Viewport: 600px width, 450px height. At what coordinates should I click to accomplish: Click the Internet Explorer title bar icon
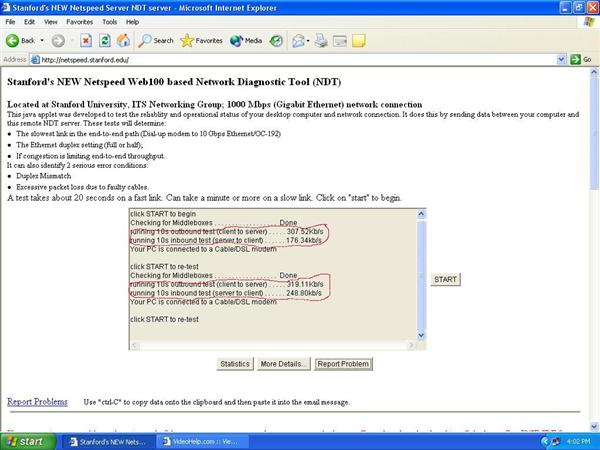[7, 7]
